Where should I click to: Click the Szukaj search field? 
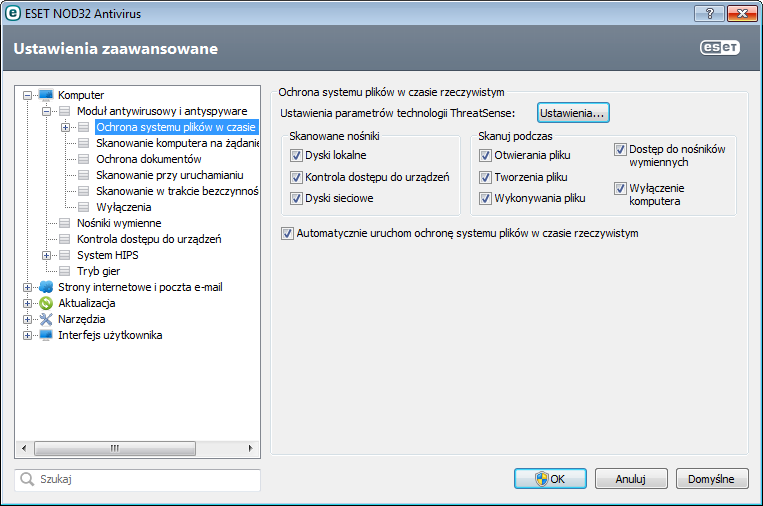coord(138,480)
